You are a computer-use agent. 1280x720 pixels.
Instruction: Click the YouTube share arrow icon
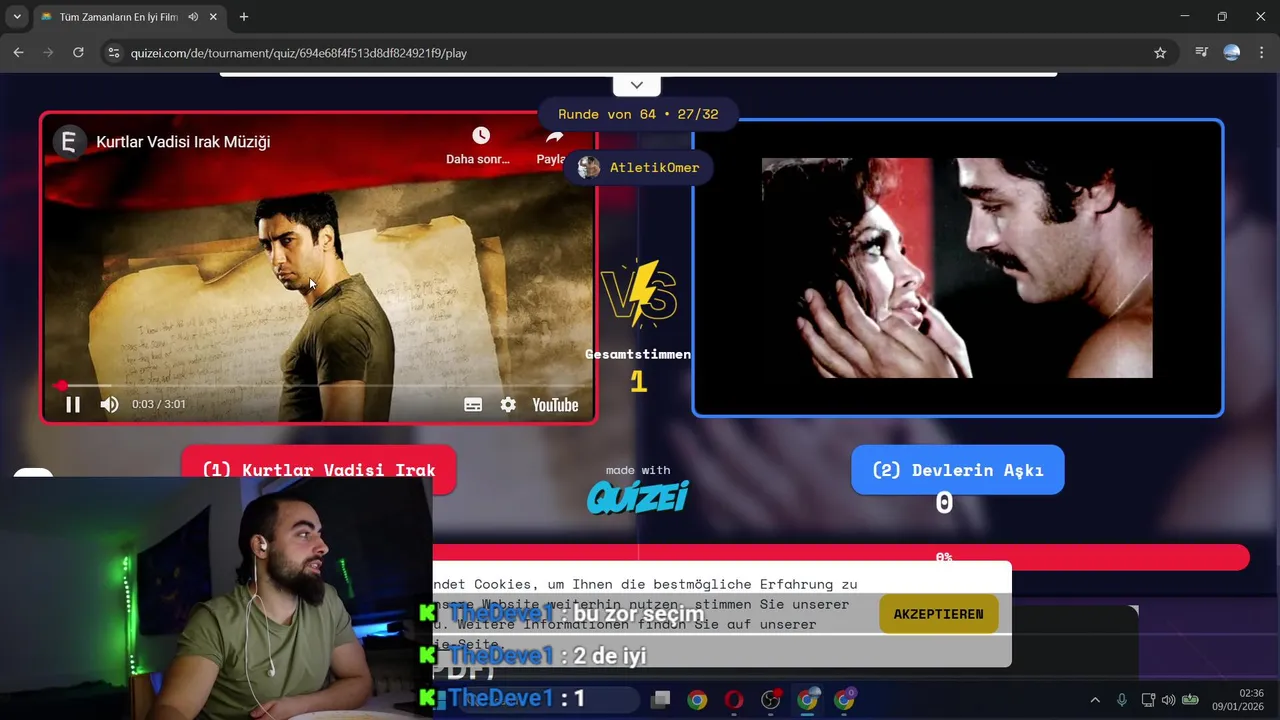pyautogui.click(x=555, y=137)
